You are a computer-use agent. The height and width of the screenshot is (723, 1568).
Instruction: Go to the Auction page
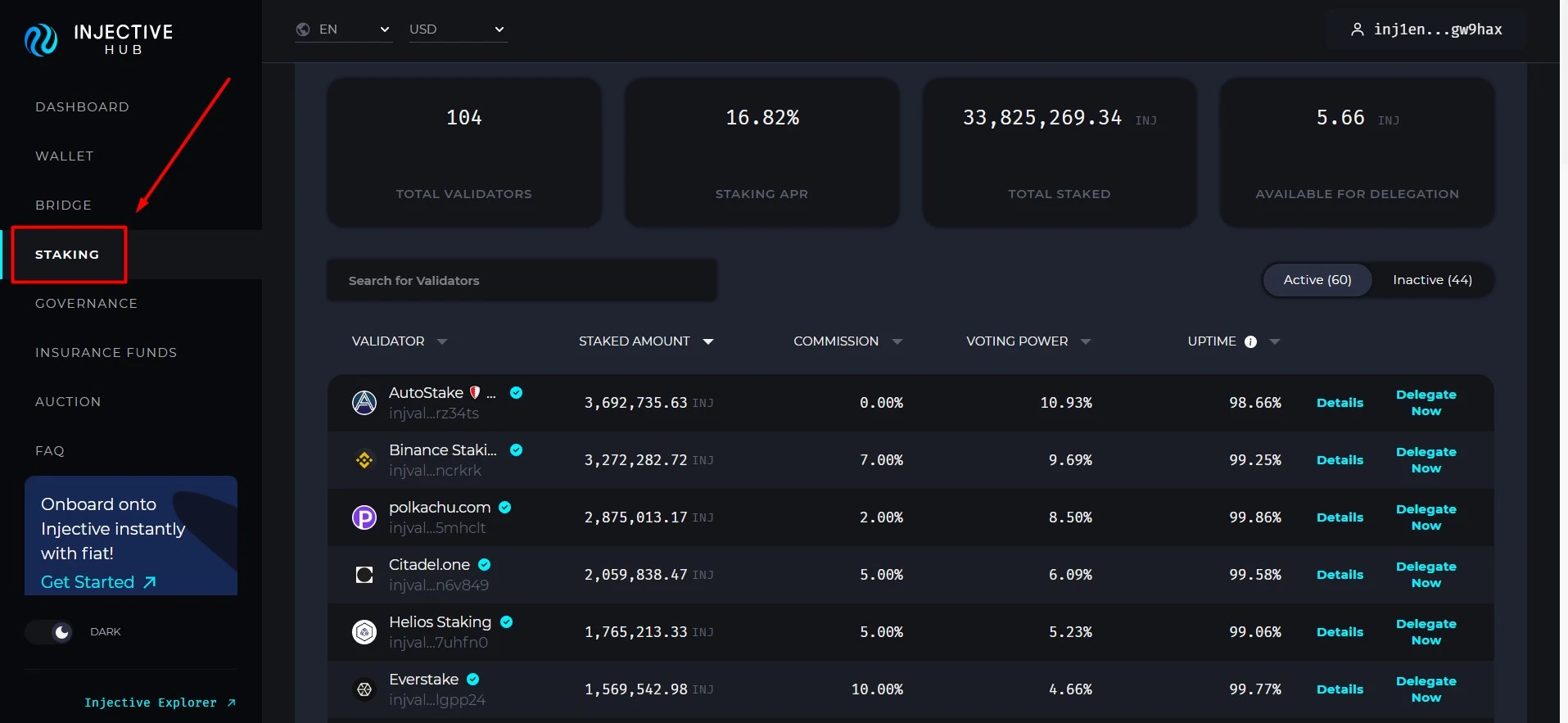68,402
